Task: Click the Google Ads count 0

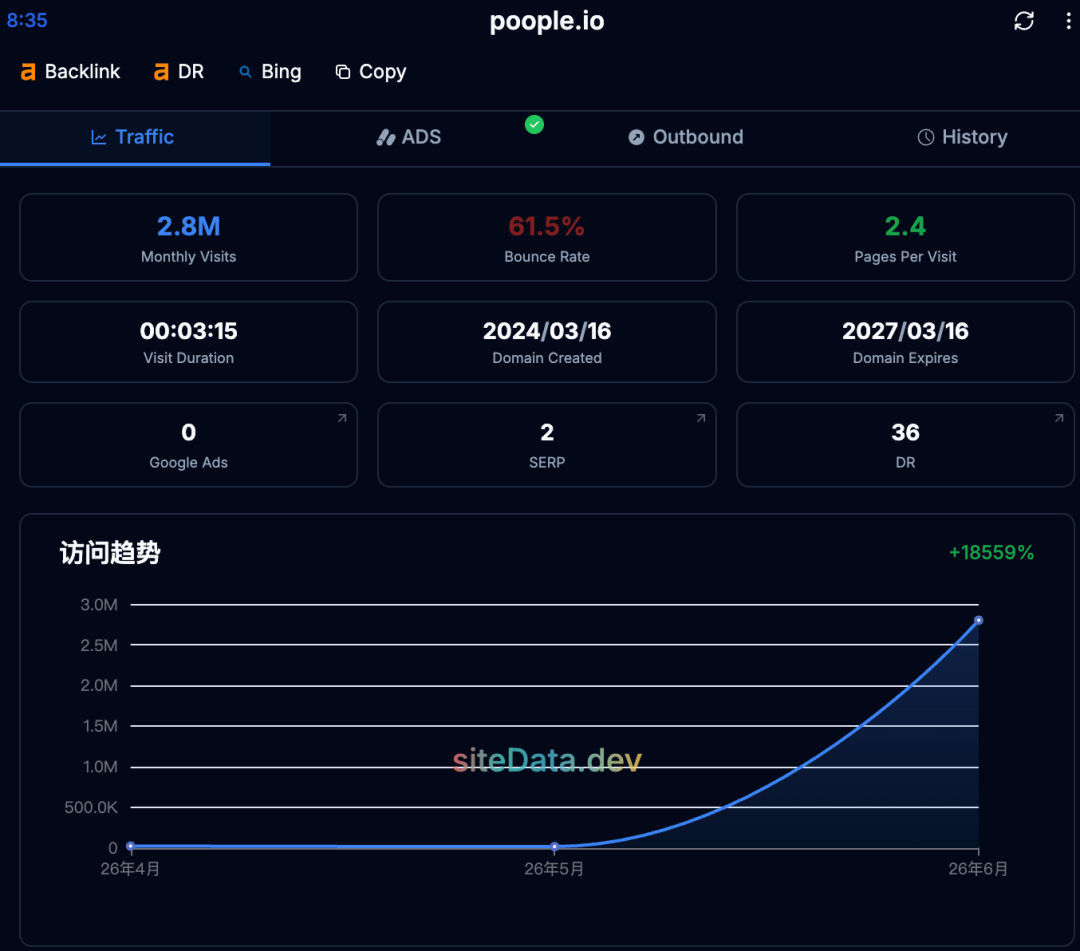Action: (189, 432)
